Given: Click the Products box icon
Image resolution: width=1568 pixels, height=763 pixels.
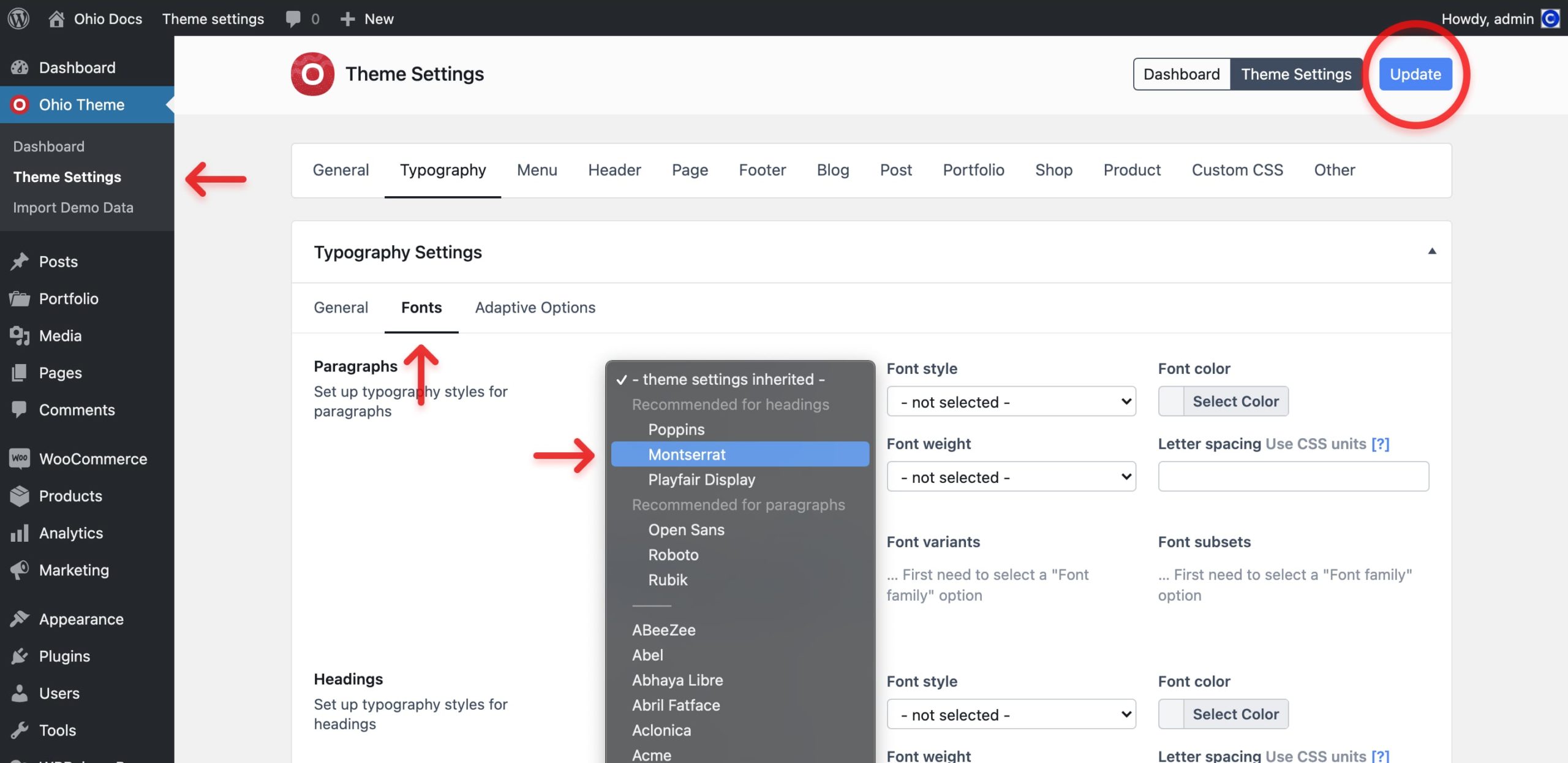Looking at the screenshot, I should [20, 496].
